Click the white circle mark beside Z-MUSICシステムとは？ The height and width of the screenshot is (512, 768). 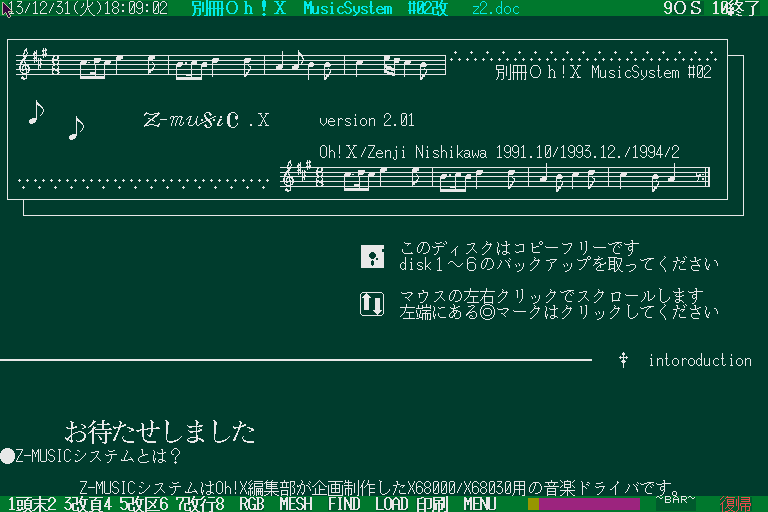(8, 456)
